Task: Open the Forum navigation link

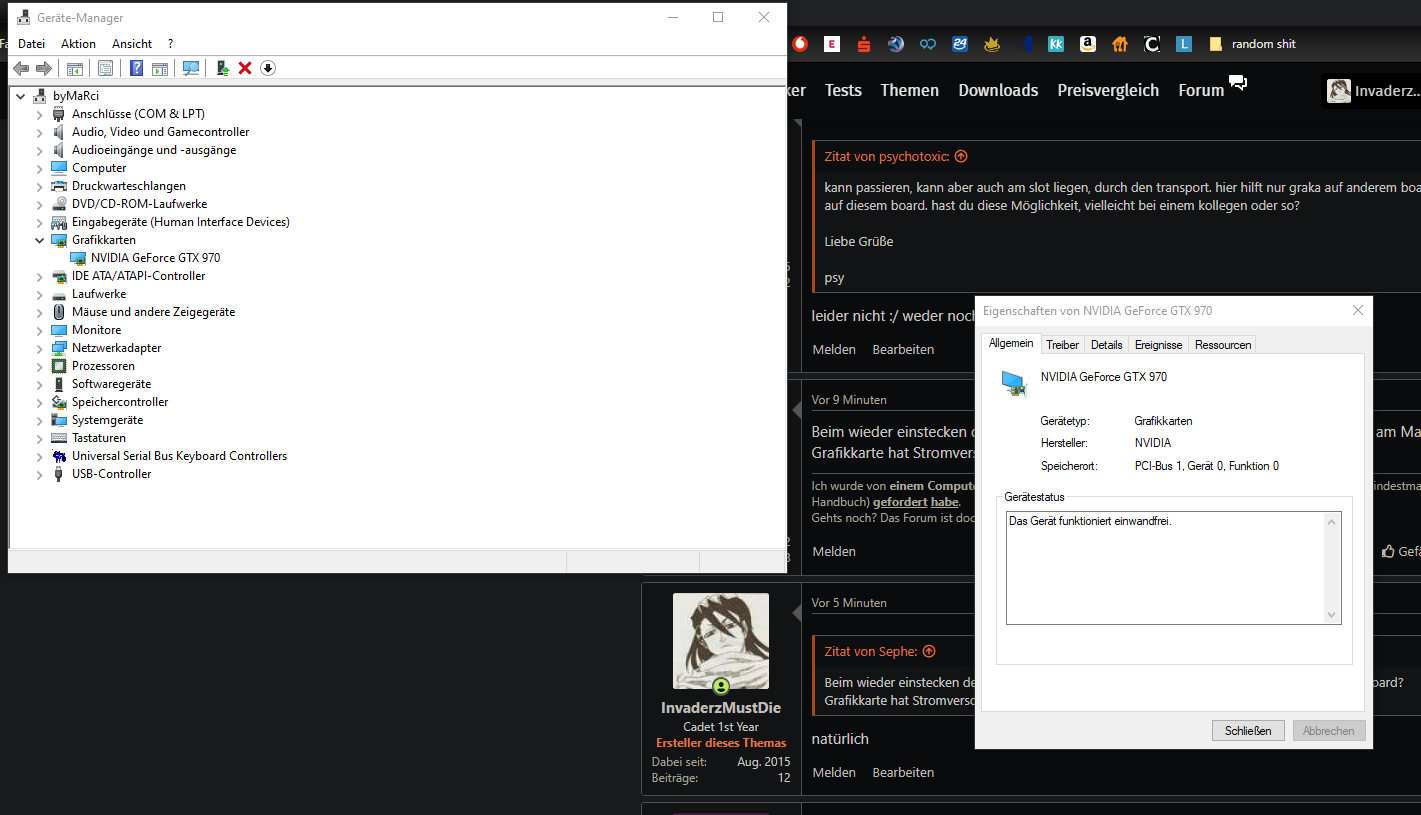Action: click(x=1201, y=90)
